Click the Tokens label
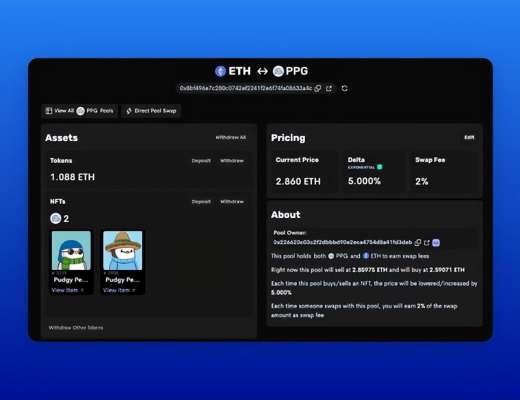This screenshot has width=520, height=400. tap(61, 161)
